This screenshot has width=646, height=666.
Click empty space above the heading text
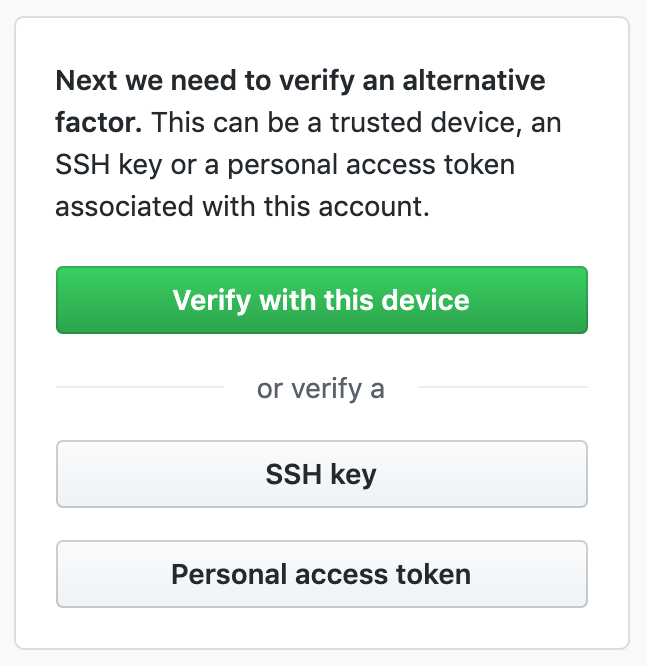pos(321,40)
